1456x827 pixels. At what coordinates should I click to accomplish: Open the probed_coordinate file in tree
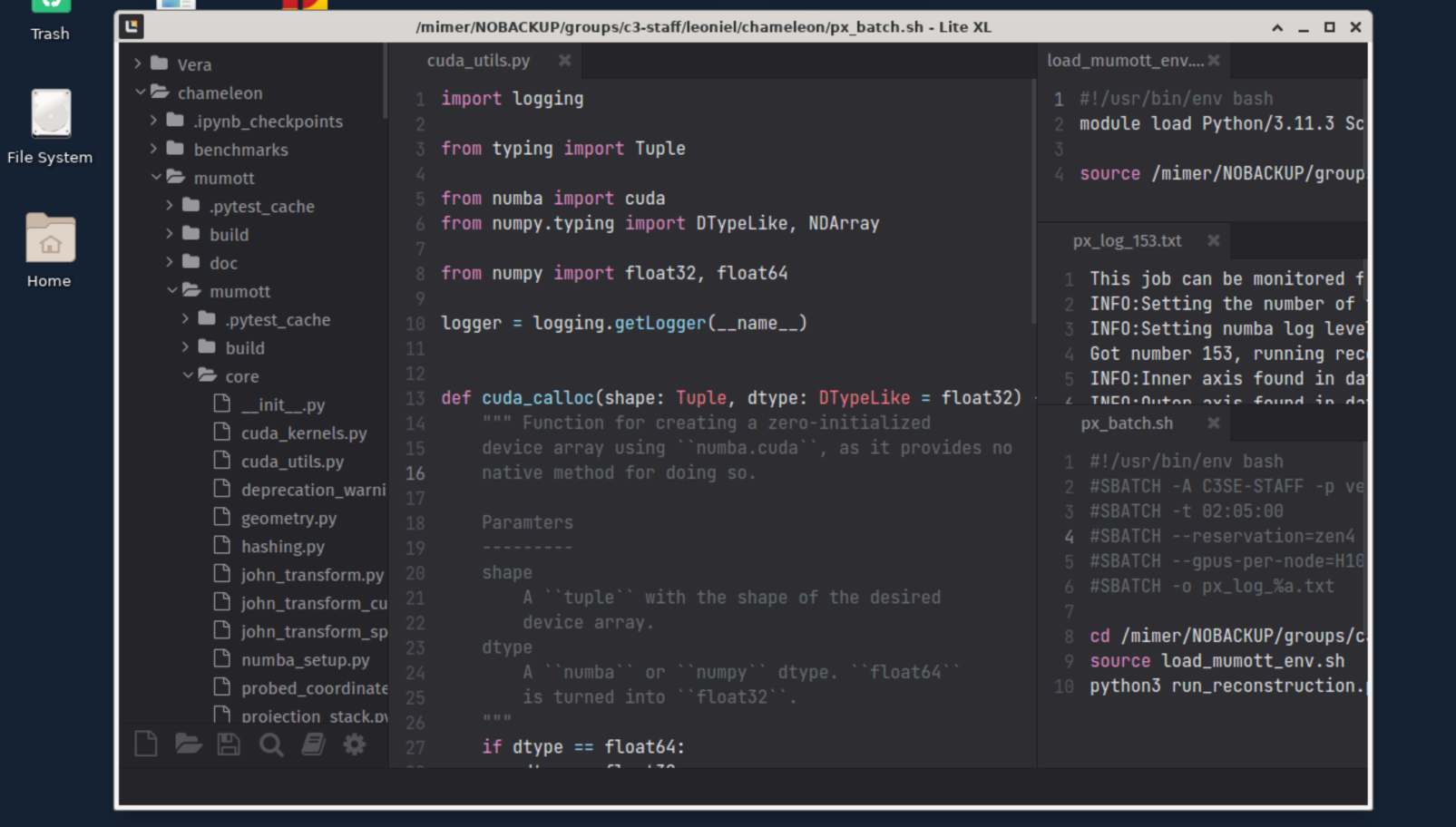[x=314, y=687]
